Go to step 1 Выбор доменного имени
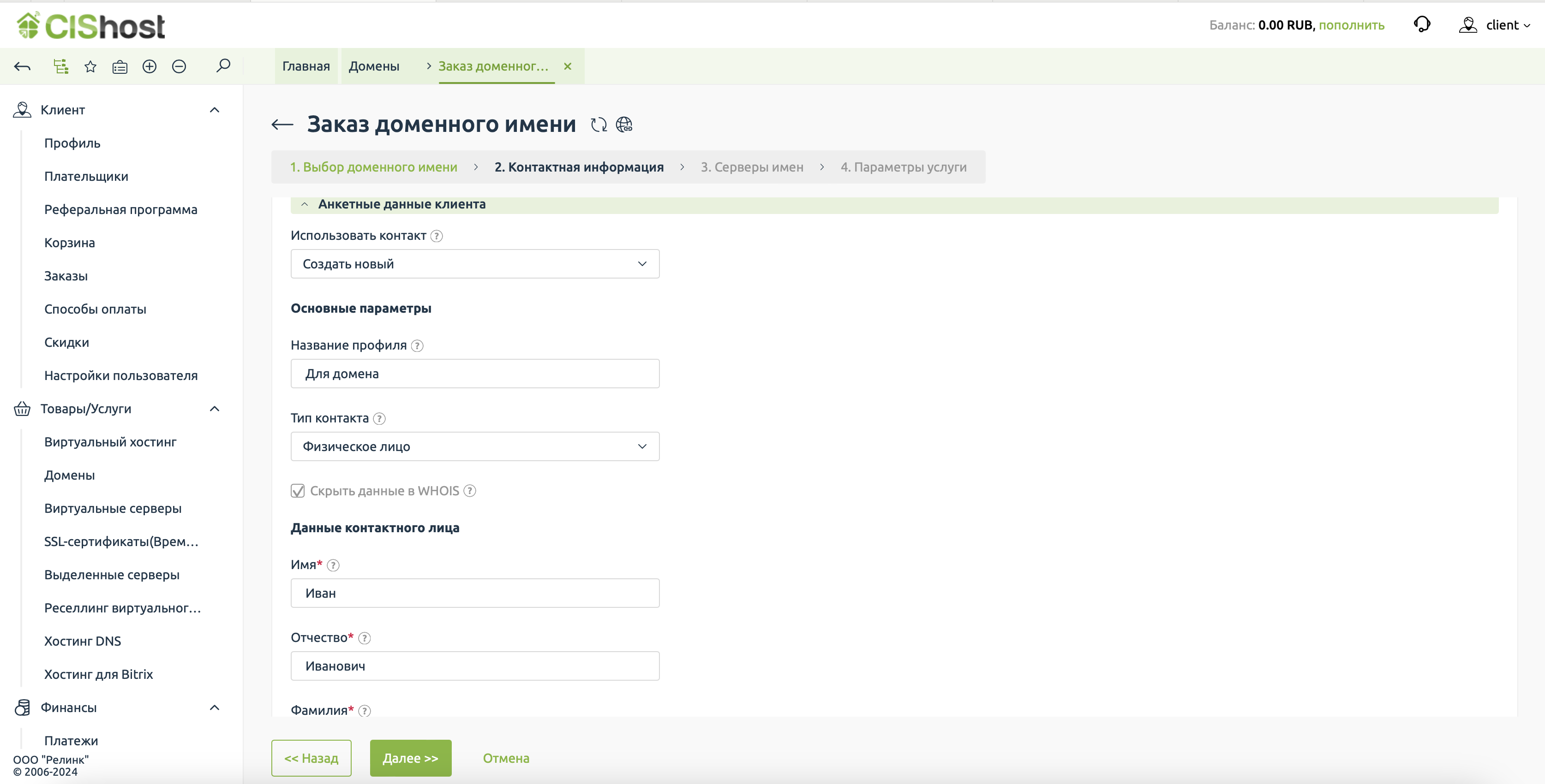 pos(373,167)
